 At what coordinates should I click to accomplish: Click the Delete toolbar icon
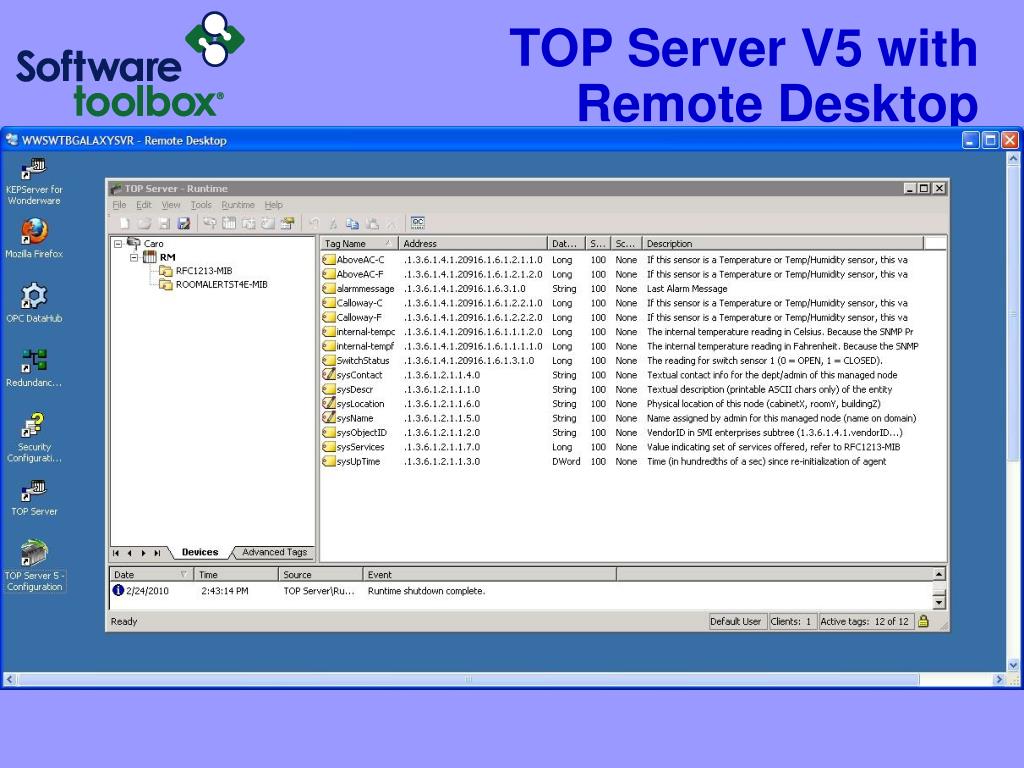[x=391, y=223]
